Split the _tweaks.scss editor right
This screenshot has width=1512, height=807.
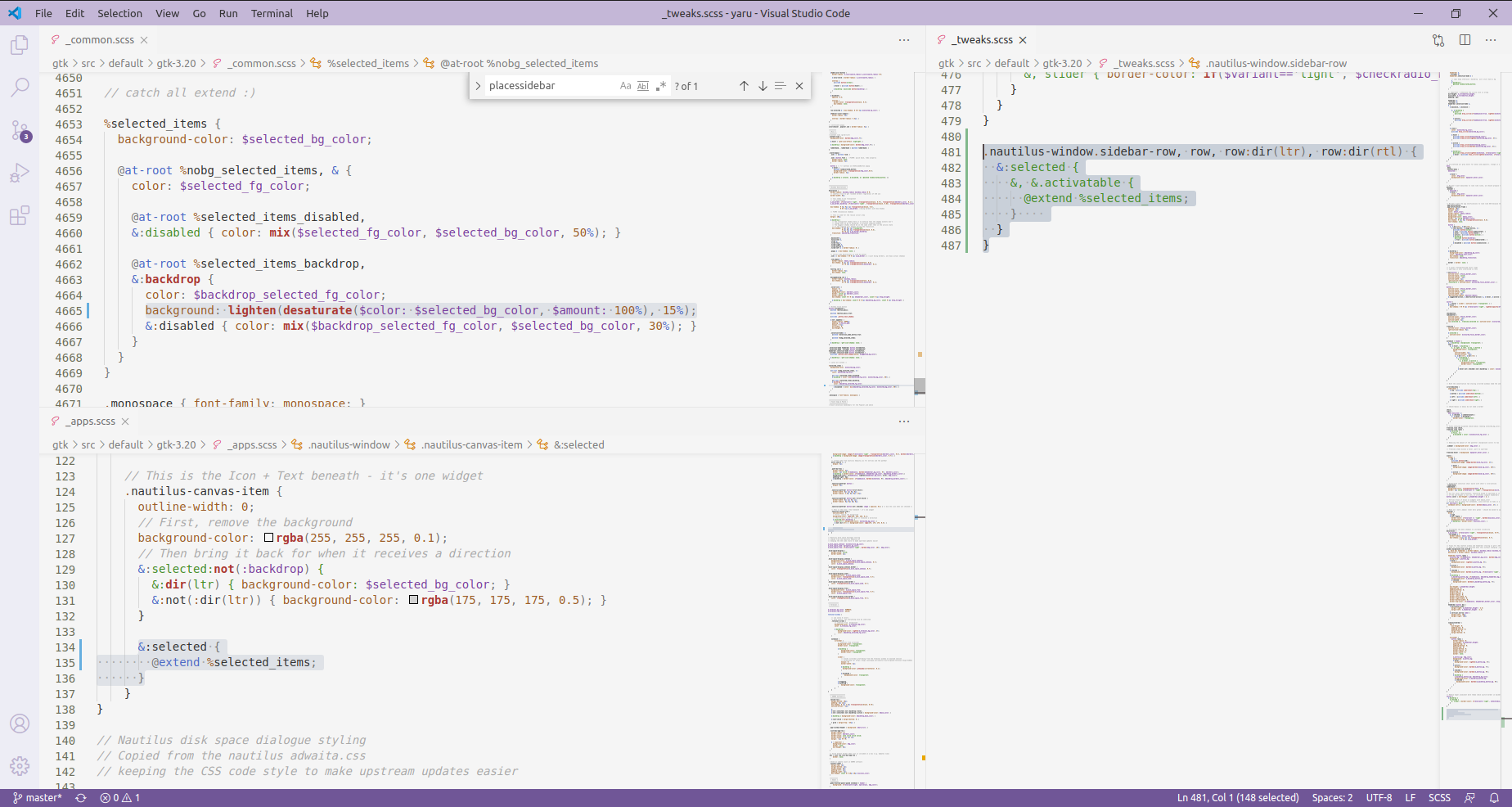[x=1465, y=40]
